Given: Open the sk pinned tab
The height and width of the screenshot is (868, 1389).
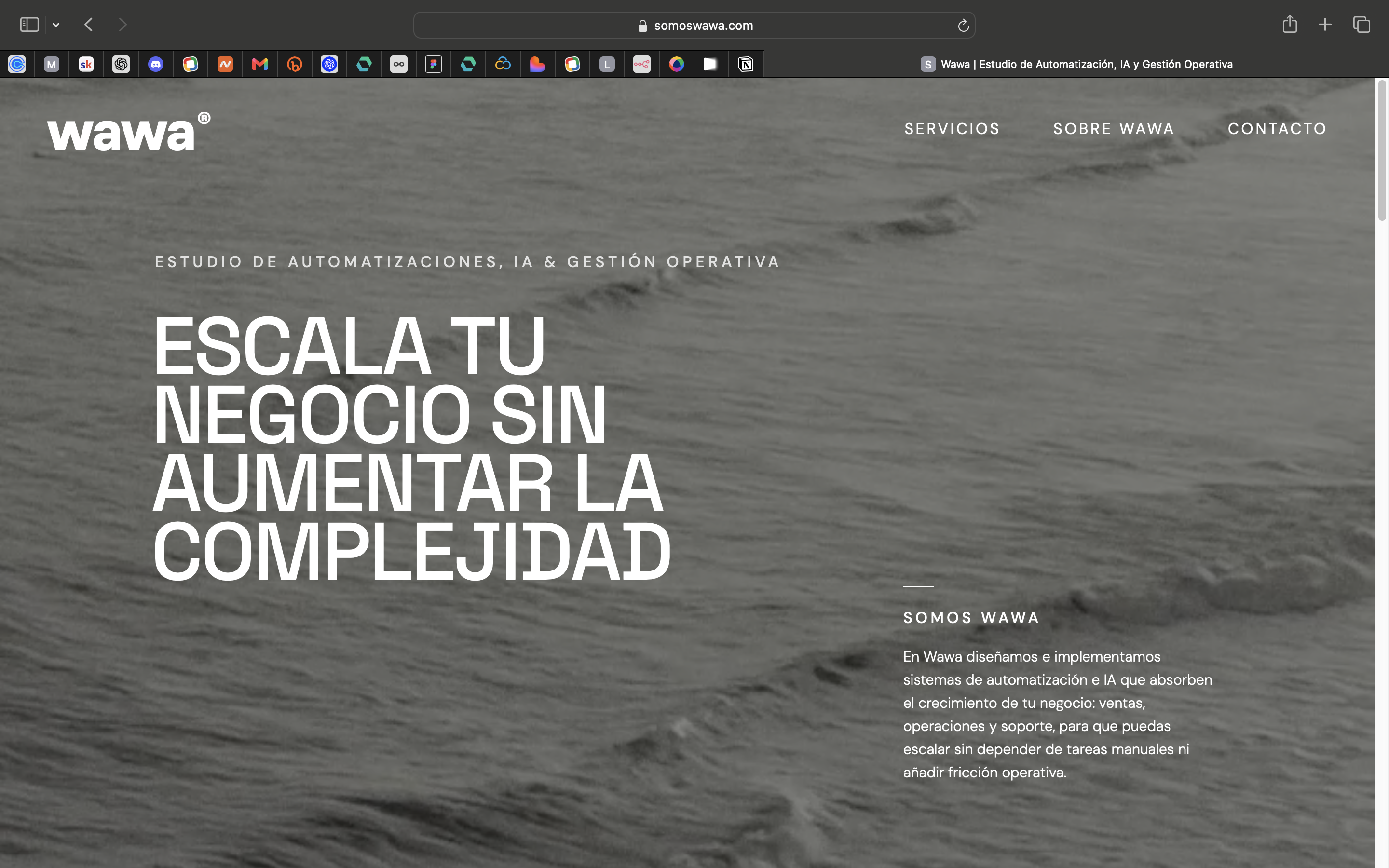Looking at the screenshot, I should pyautogui.click(x=86, y=64).
